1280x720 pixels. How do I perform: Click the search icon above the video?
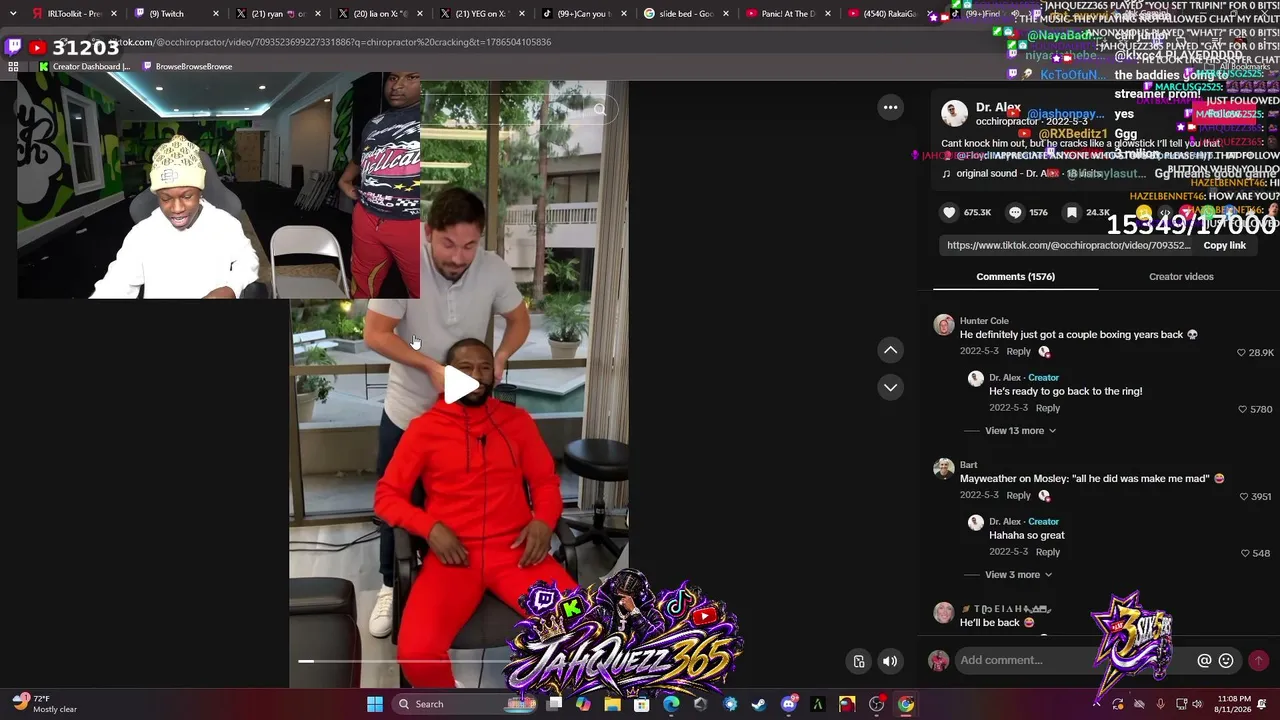600,109
